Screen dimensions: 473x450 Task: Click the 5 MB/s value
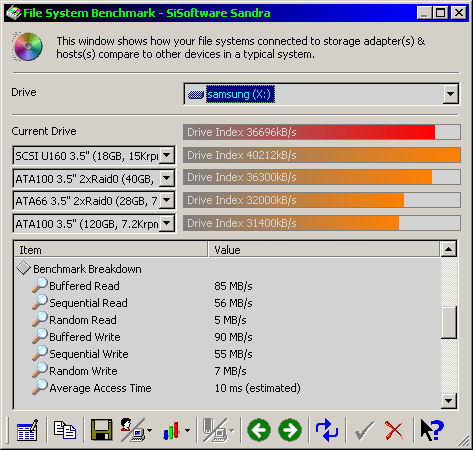(x=230, y=320)
